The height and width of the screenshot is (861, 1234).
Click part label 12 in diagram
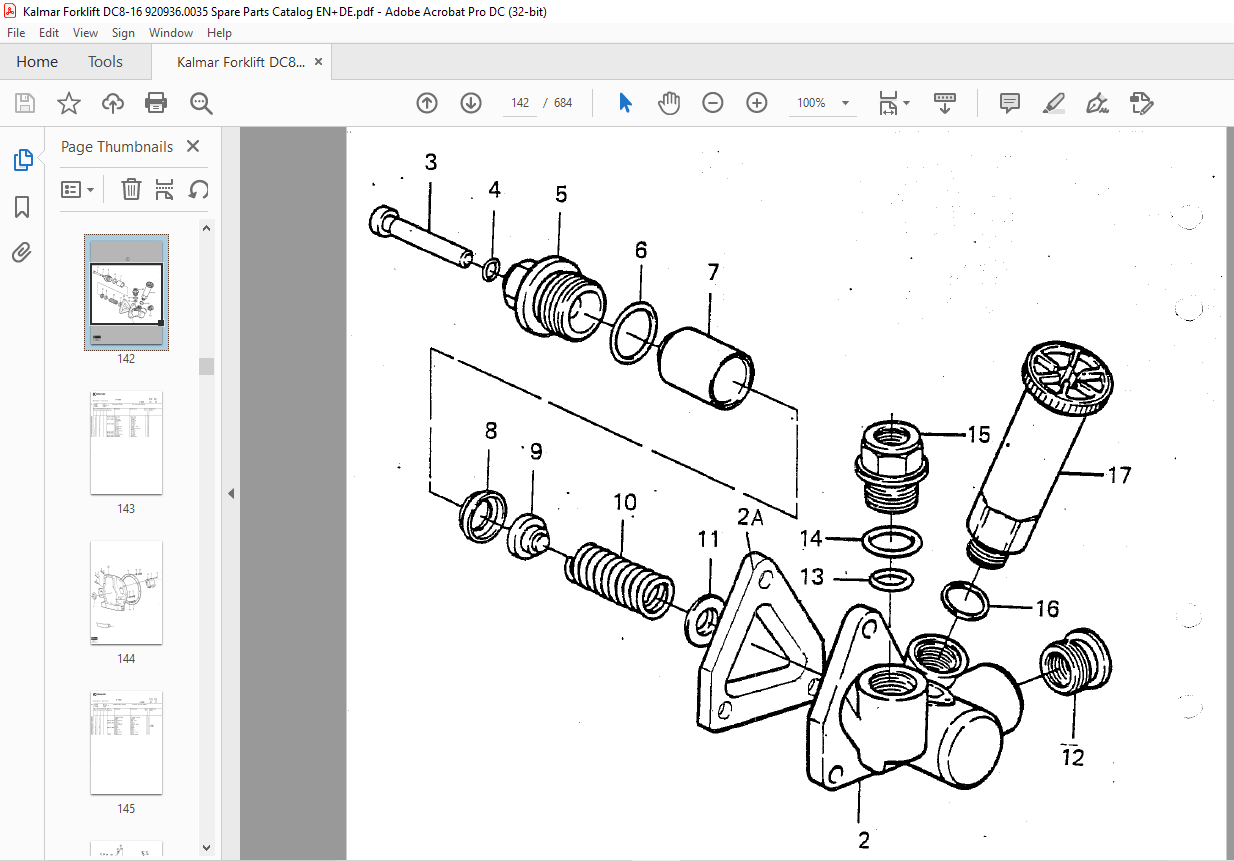coord(1073,757)
